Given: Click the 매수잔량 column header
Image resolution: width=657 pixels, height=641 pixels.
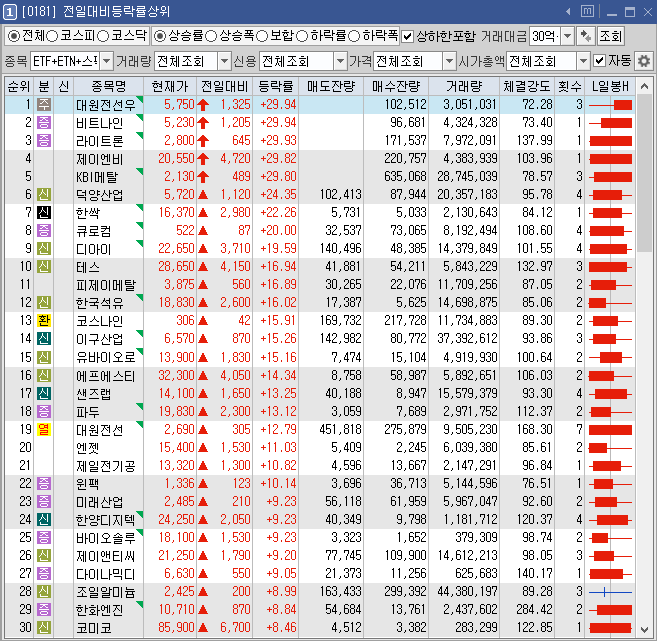Looking at the screenshot, I should coord(396,86).
